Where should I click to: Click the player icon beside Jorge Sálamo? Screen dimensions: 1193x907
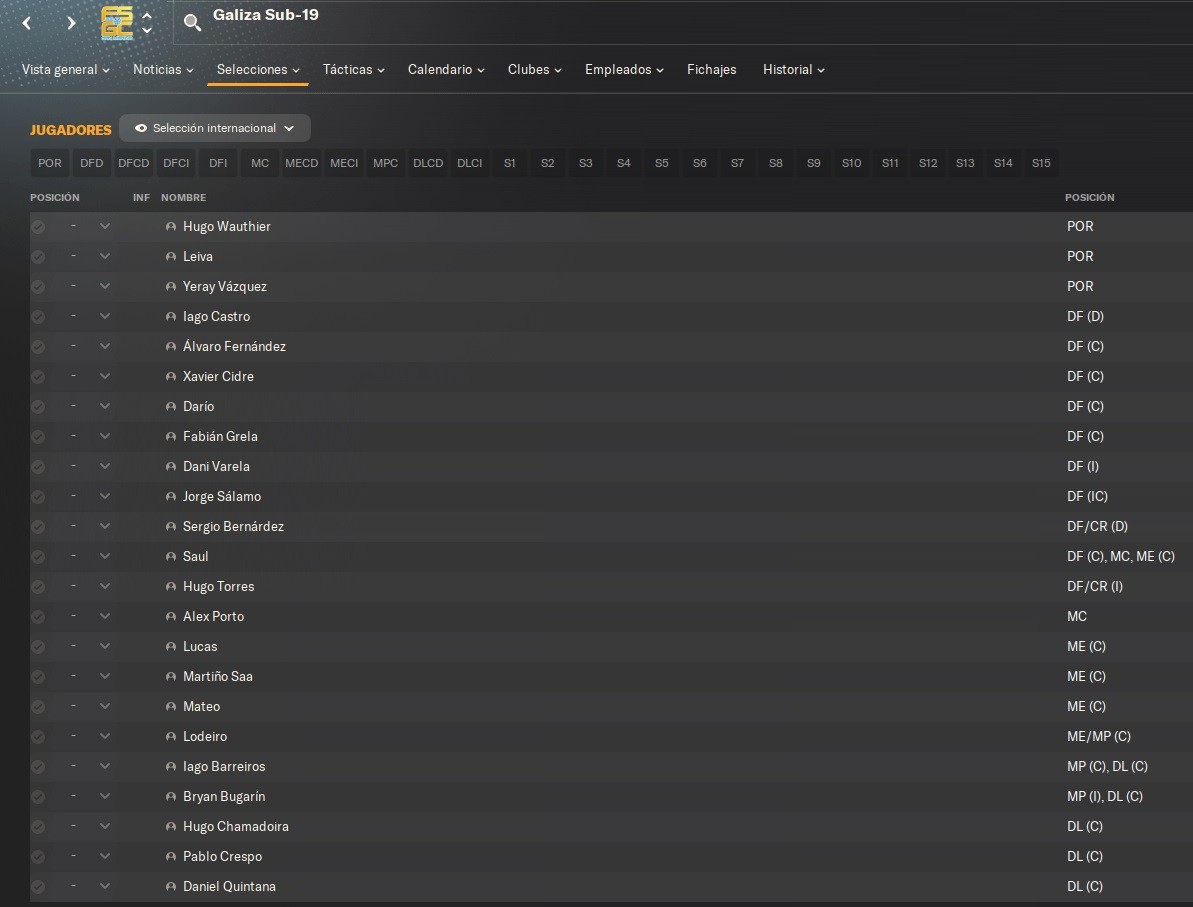tap(170, 497)
